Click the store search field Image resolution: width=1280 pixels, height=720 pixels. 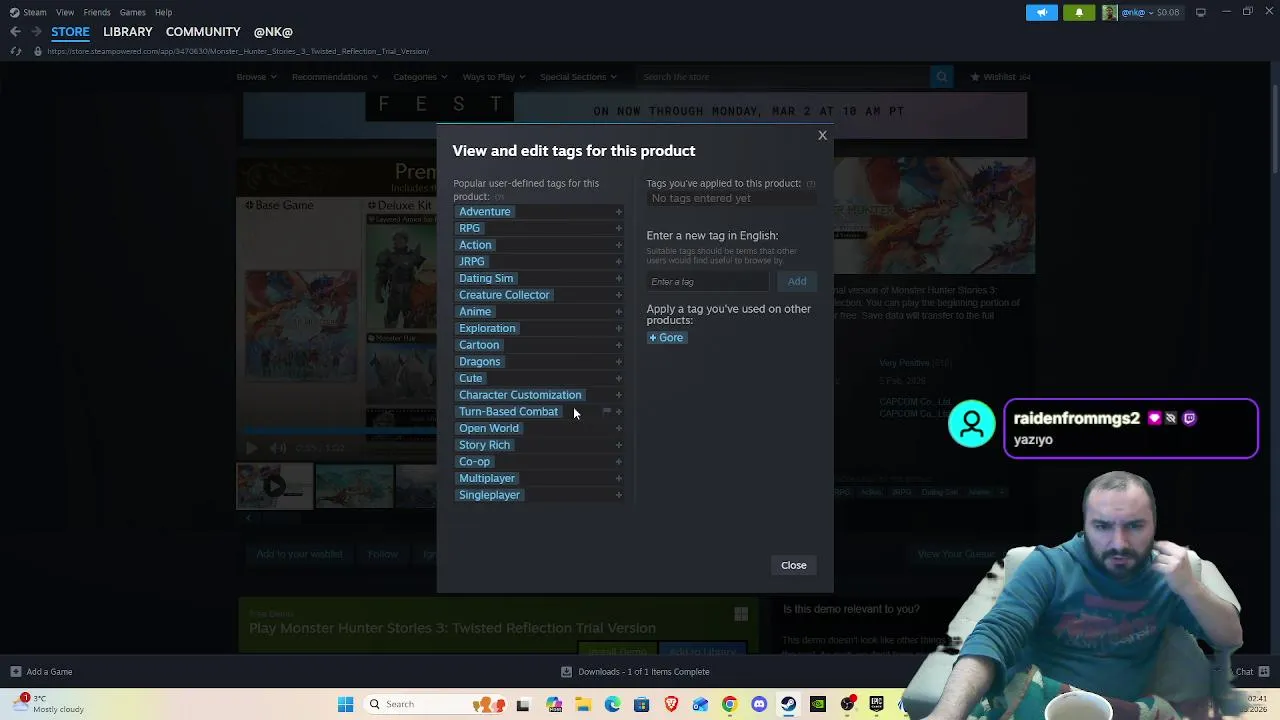click(783, 77)
